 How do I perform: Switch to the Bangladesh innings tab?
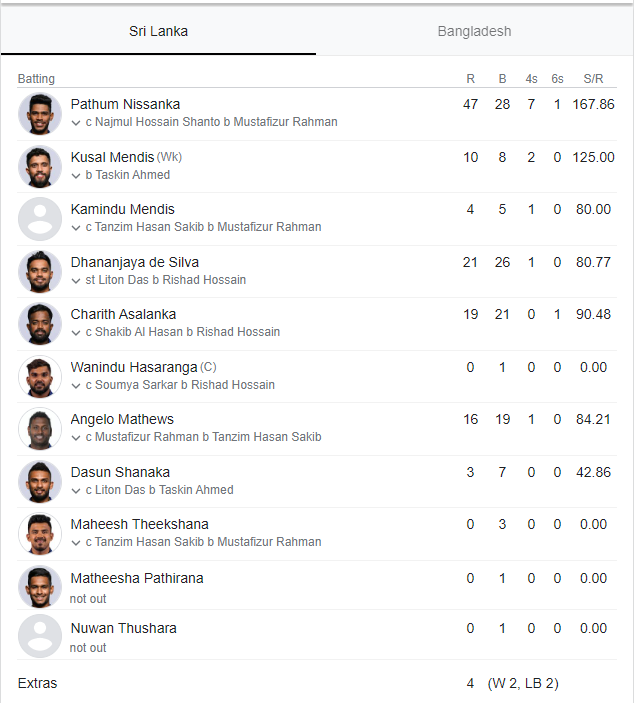(474, 31)
